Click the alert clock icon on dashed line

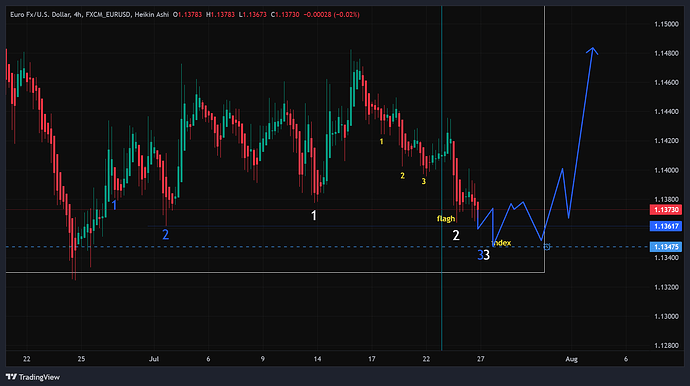(x=547, y=247)
